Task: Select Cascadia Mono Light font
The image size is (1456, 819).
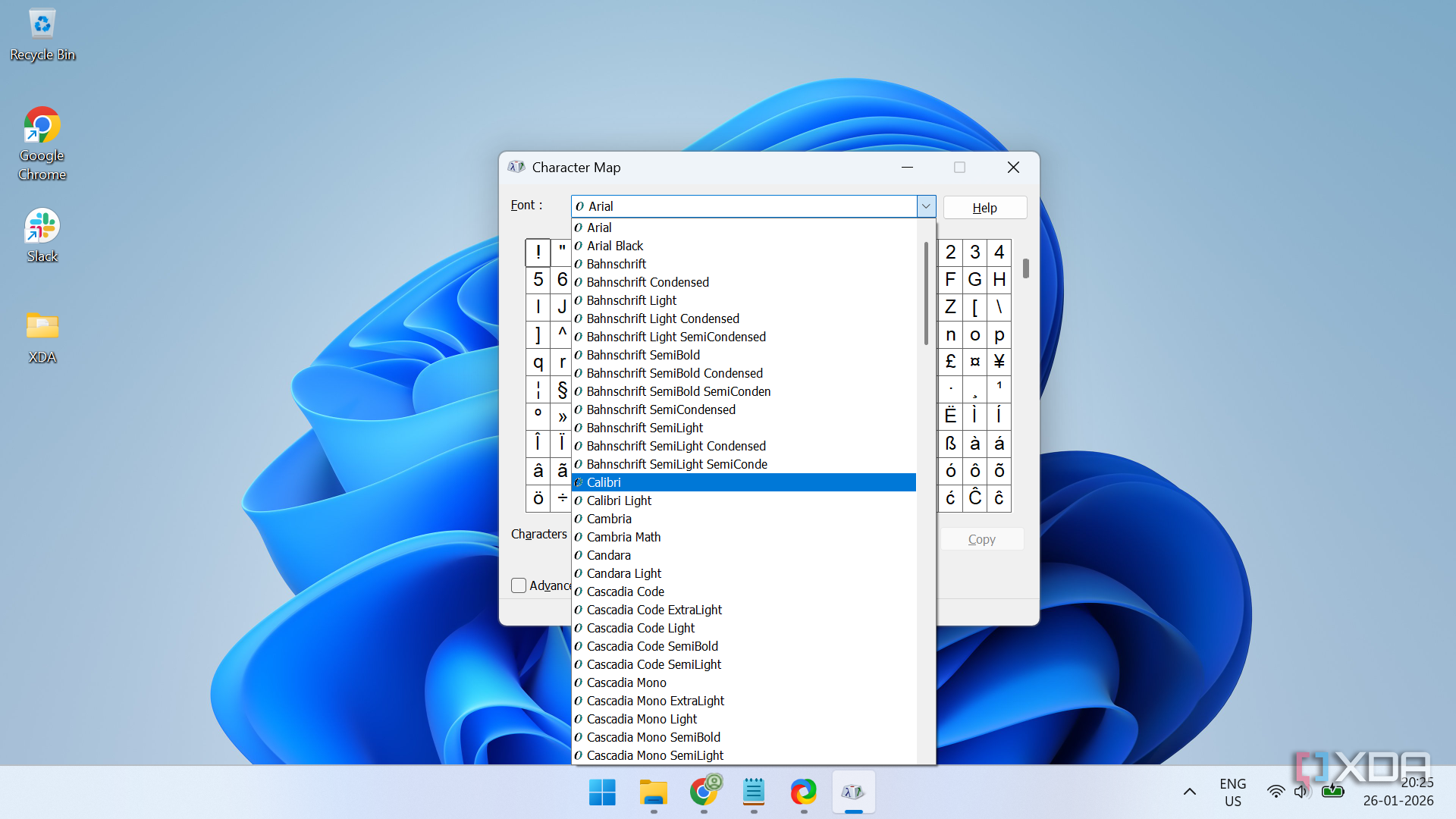Action: click(x=744, y=719)
